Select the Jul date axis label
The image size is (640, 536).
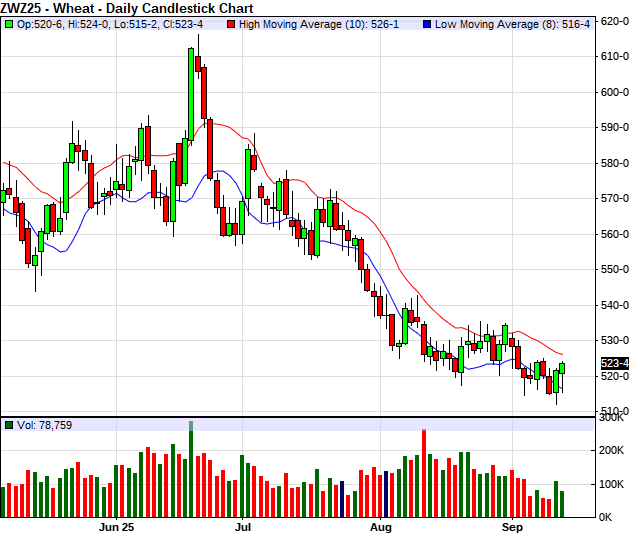[243, 525]
